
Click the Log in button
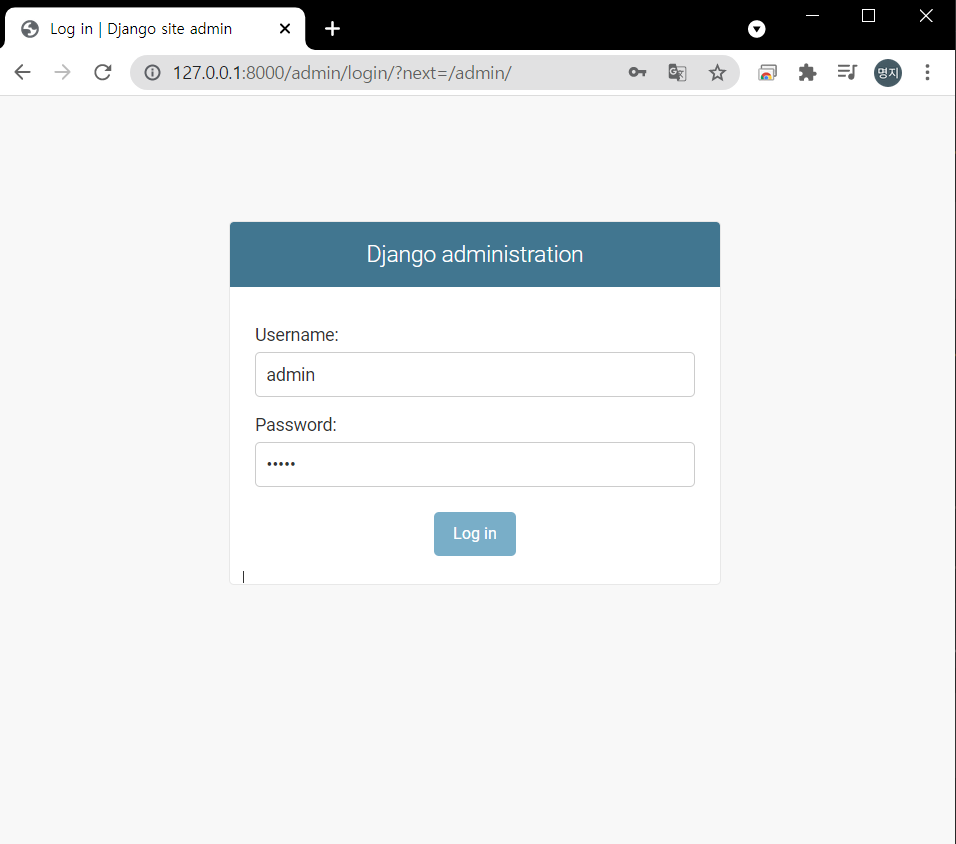point(474,534)
